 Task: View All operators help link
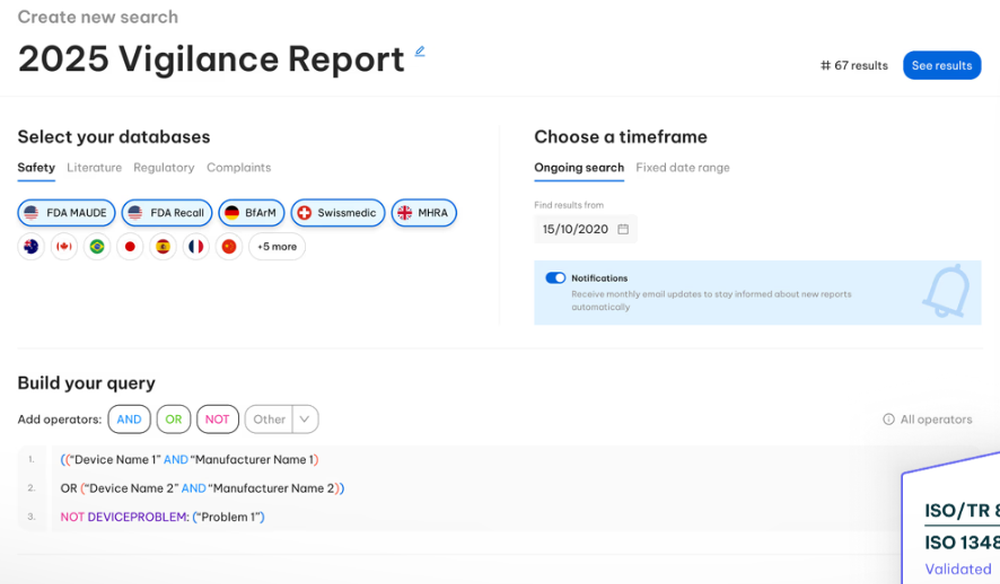point(928,419)
